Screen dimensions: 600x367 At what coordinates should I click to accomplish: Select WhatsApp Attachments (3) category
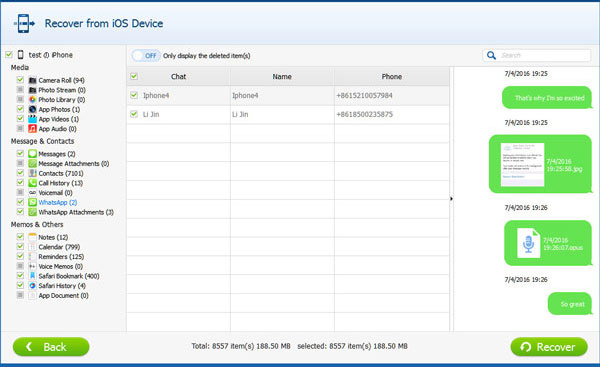(x=76, y=212)
